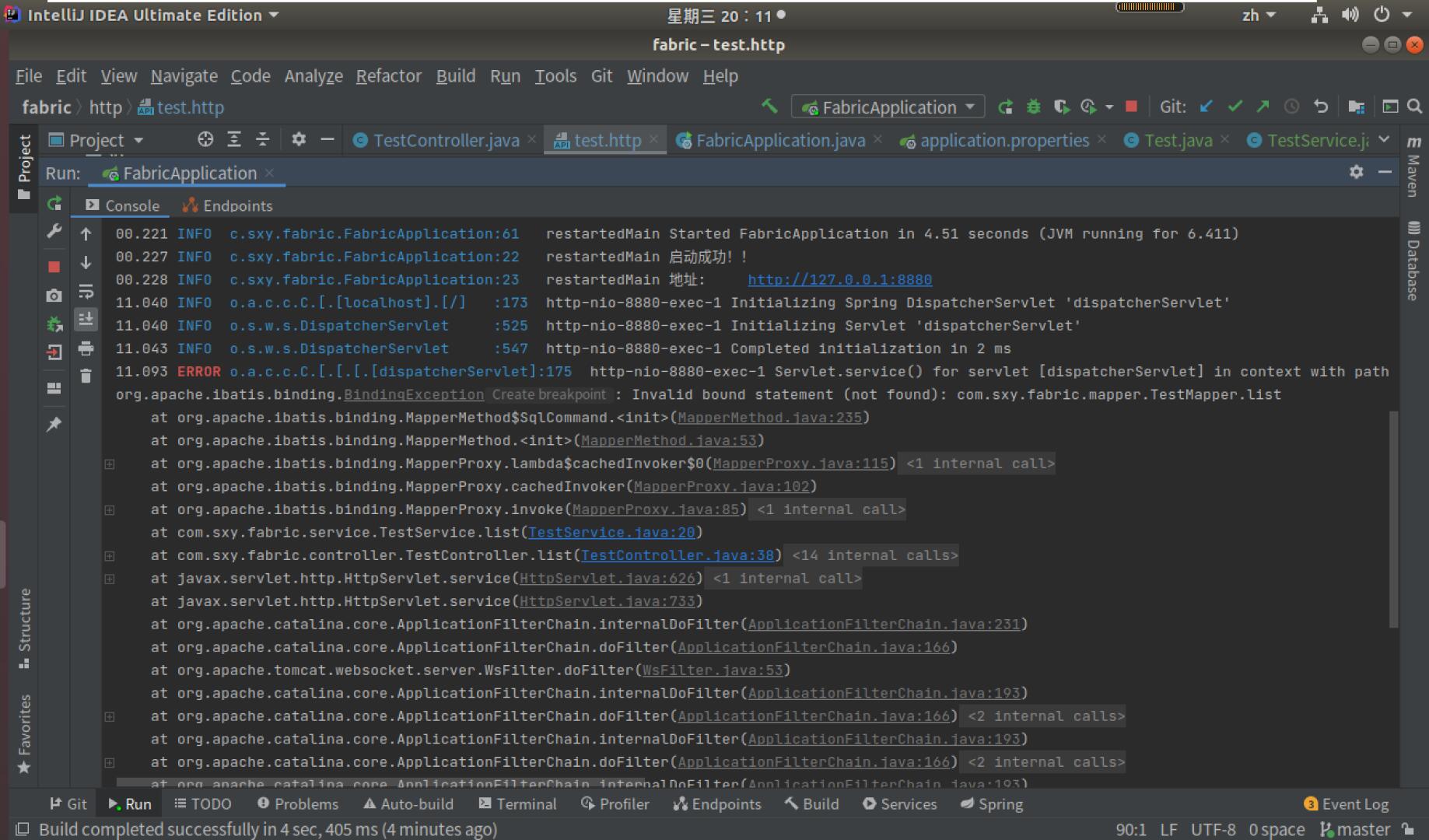Open Database side tool window
The height and width of the screenshot is (840, 1429).
(x=1413, y=261)
